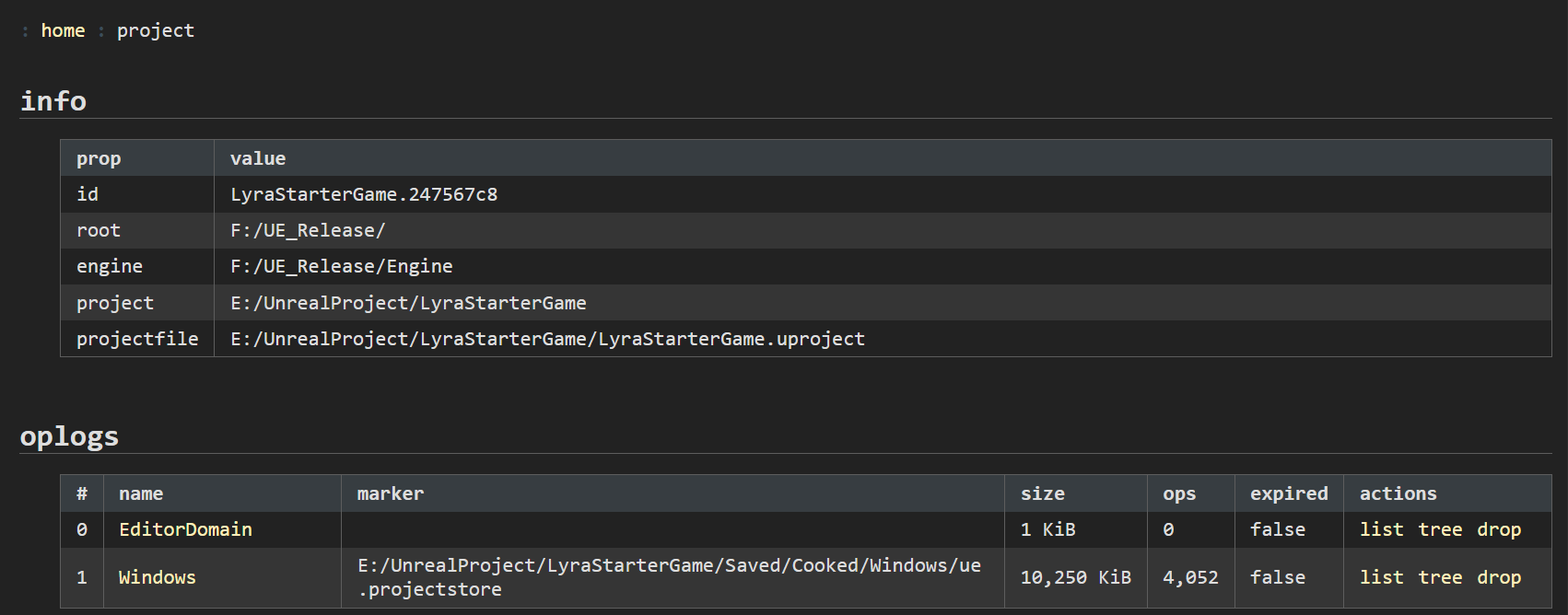Open the Windows oplog link

tap(158, 577)
